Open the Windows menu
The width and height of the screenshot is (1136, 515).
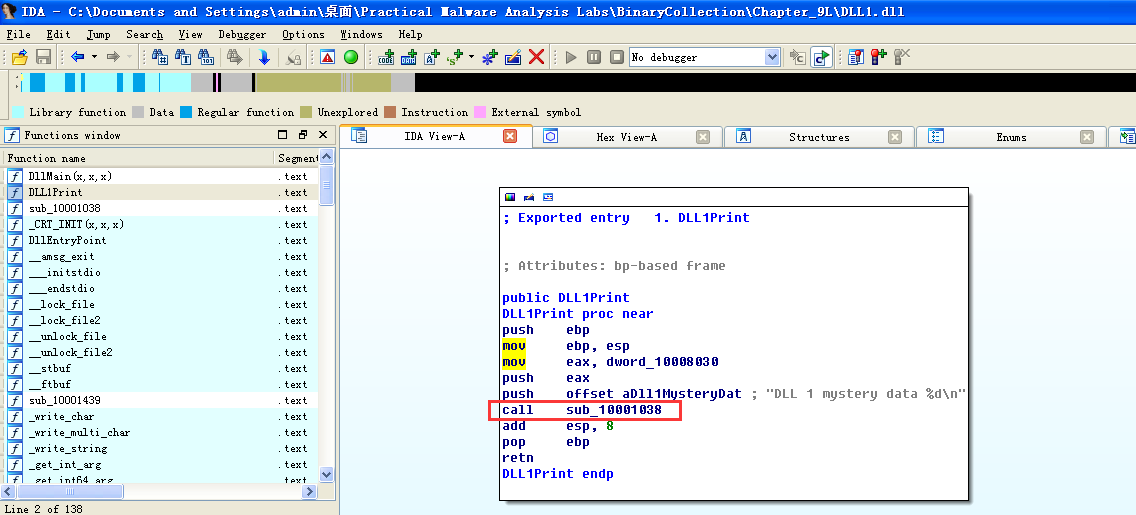click(361, 34)
